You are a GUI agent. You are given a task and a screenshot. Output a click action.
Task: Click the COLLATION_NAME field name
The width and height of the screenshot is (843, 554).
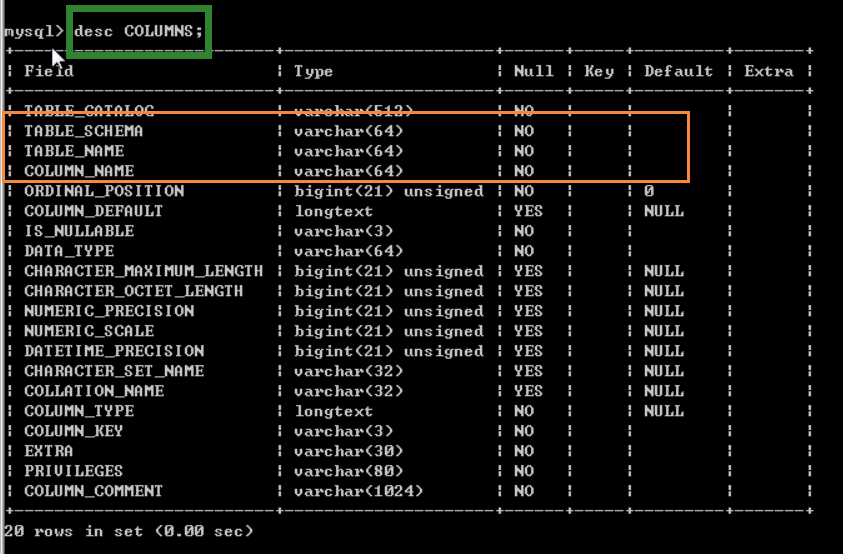click(x=94, y=391)
